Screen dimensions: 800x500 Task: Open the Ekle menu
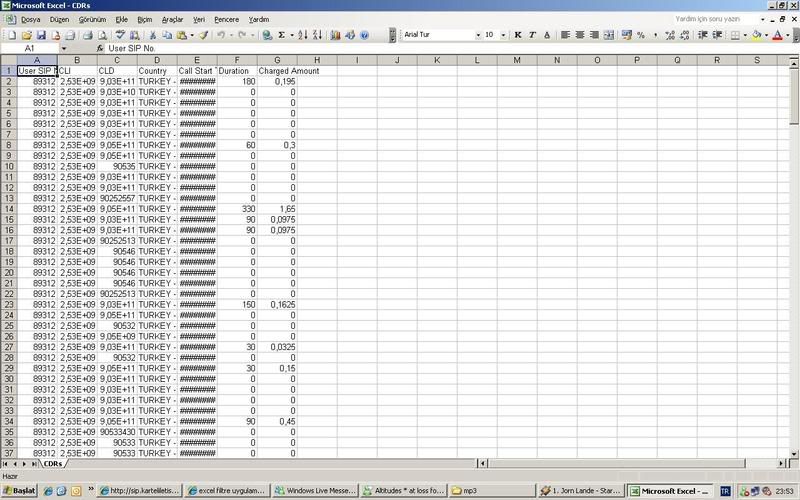click(x=121, y=19)
